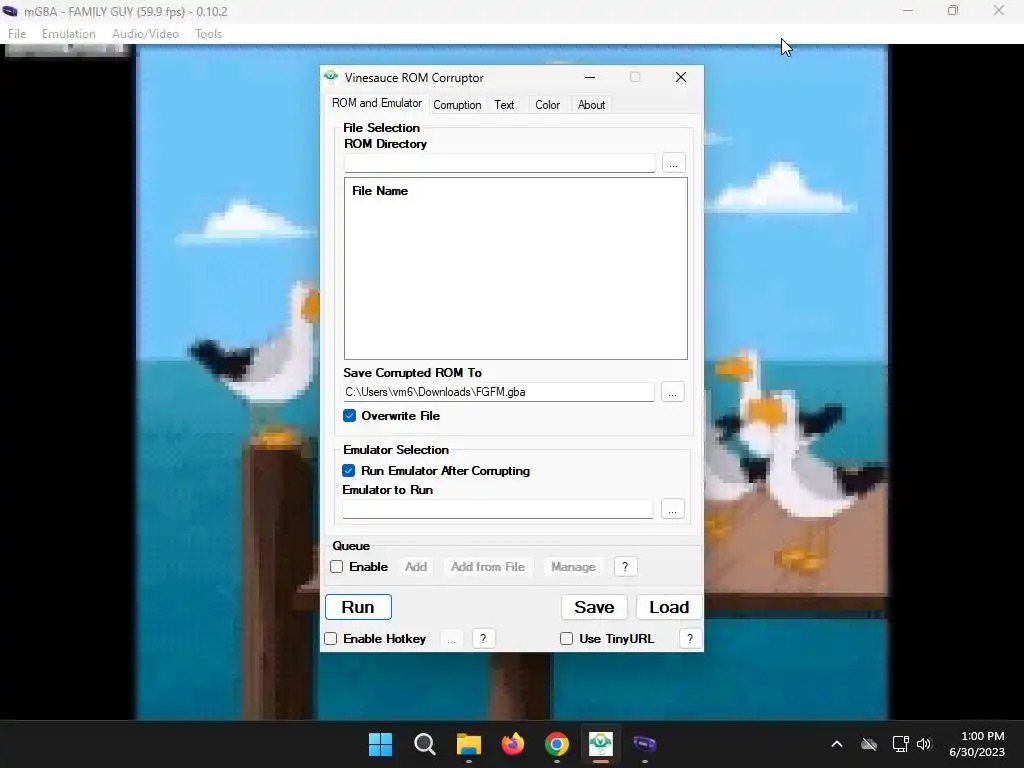Toggle Overwrite File checkbox
This screenshot has height=768, width=1024.
pos(349,416)
